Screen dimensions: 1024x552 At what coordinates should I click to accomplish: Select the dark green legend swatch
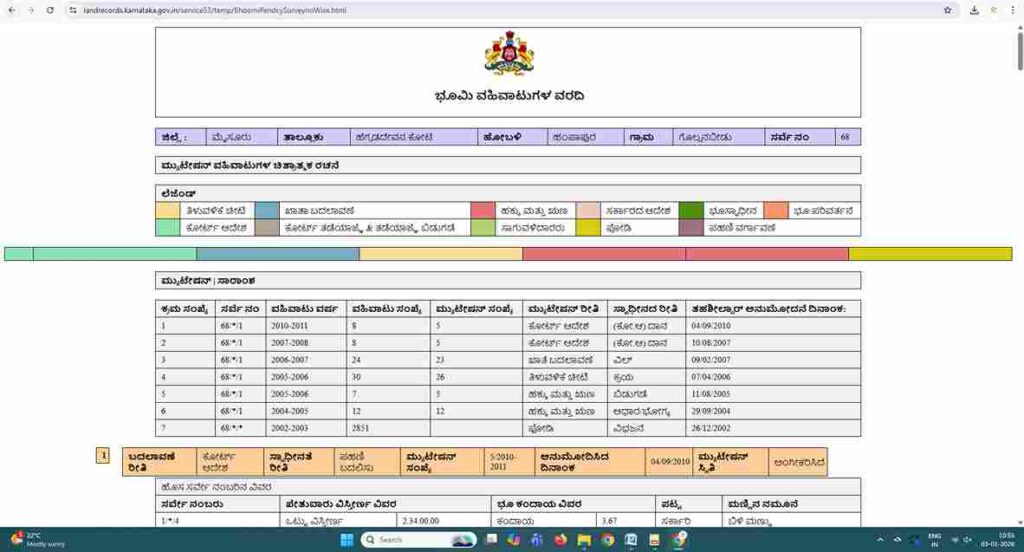[x=691, y=211]
